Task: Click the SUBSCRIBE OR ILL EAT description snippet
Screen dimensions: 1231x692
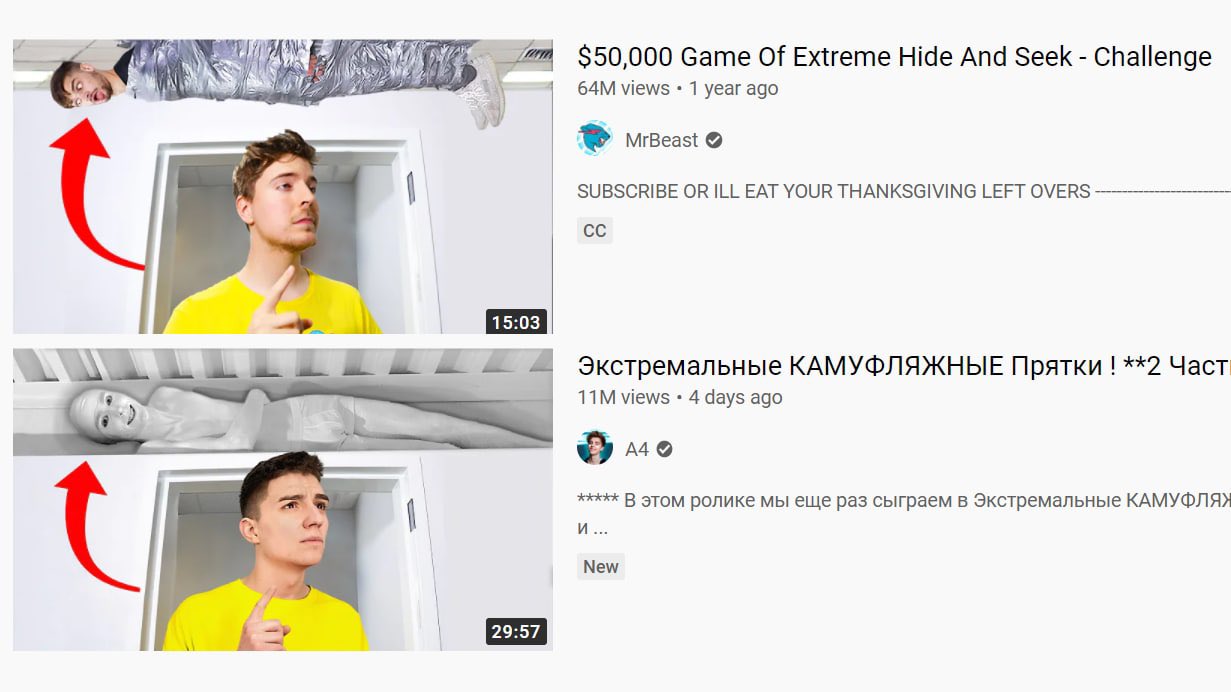Action: 904,191
